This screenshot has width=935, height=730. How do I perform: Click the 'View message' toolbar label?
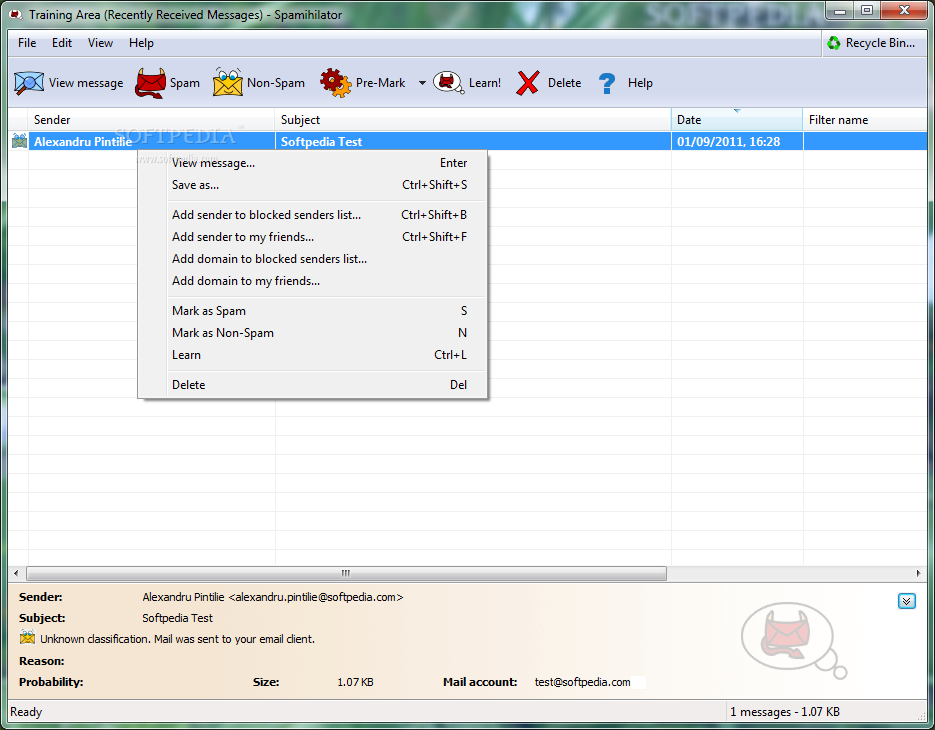(x=86, y=83)
